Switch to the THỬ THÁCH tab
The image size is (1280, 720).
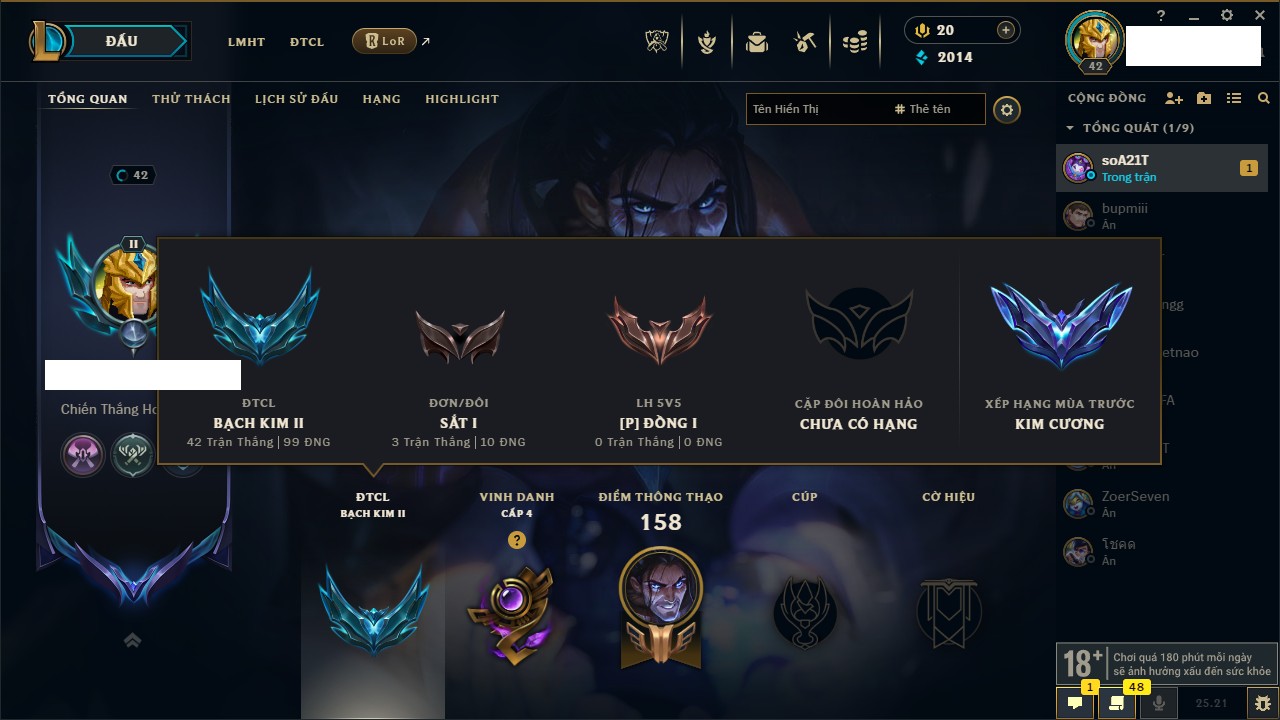tap(191, 99)
